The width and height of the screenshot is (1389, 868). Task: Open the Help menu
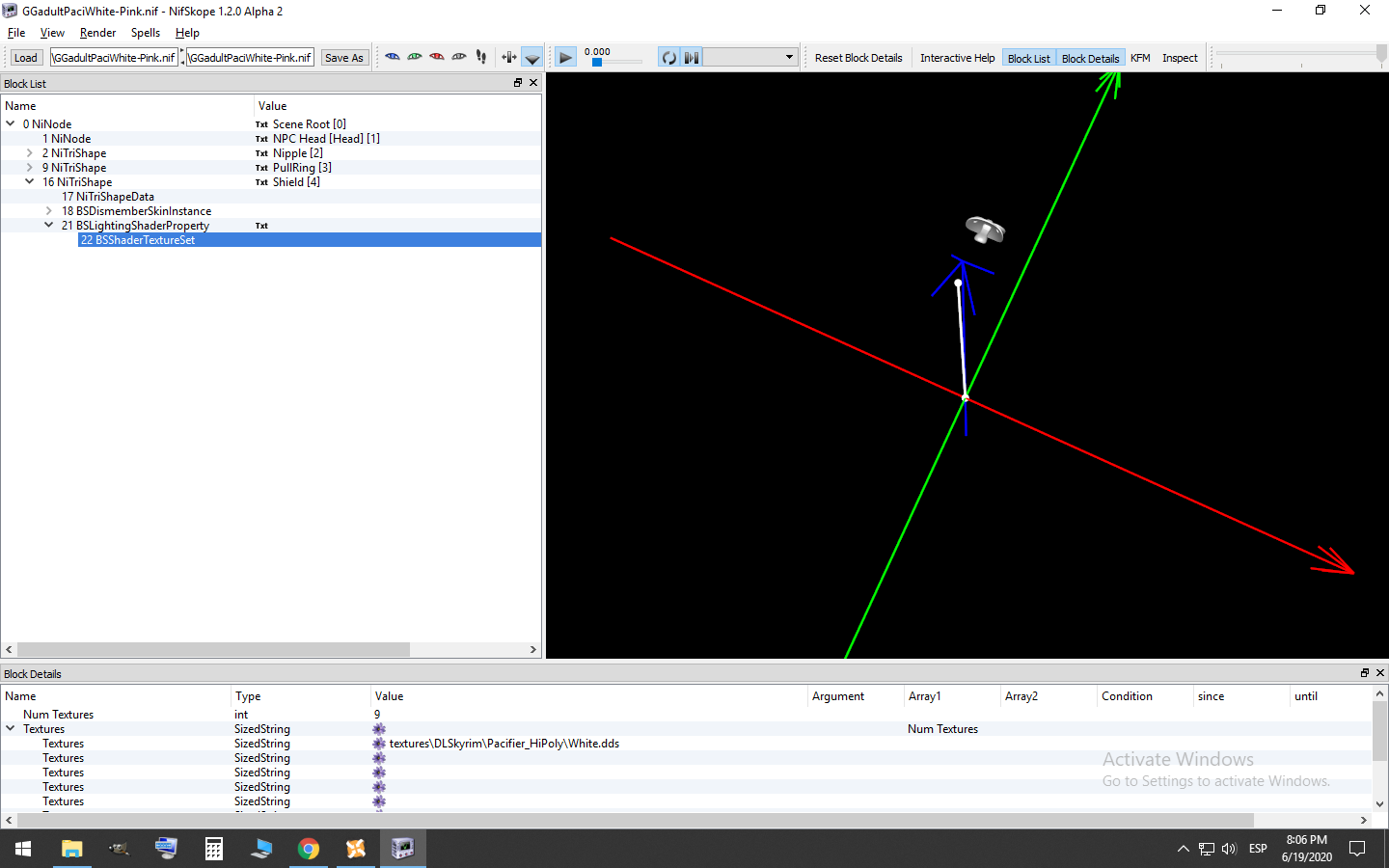point(187,33)
